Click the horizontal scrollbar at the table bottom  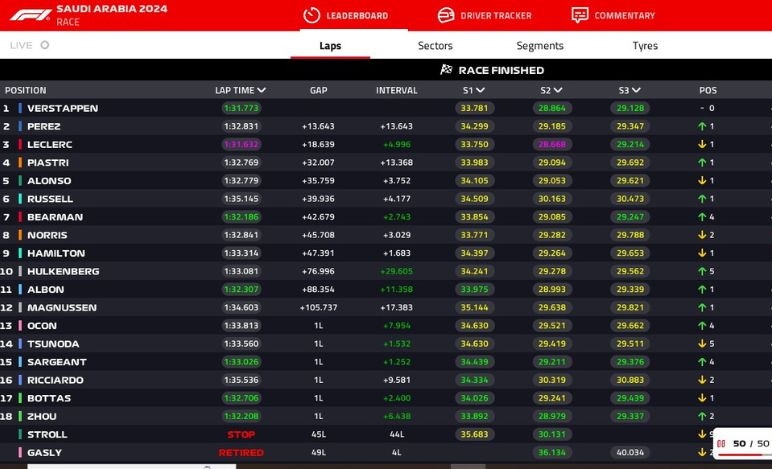pos(468,465)
